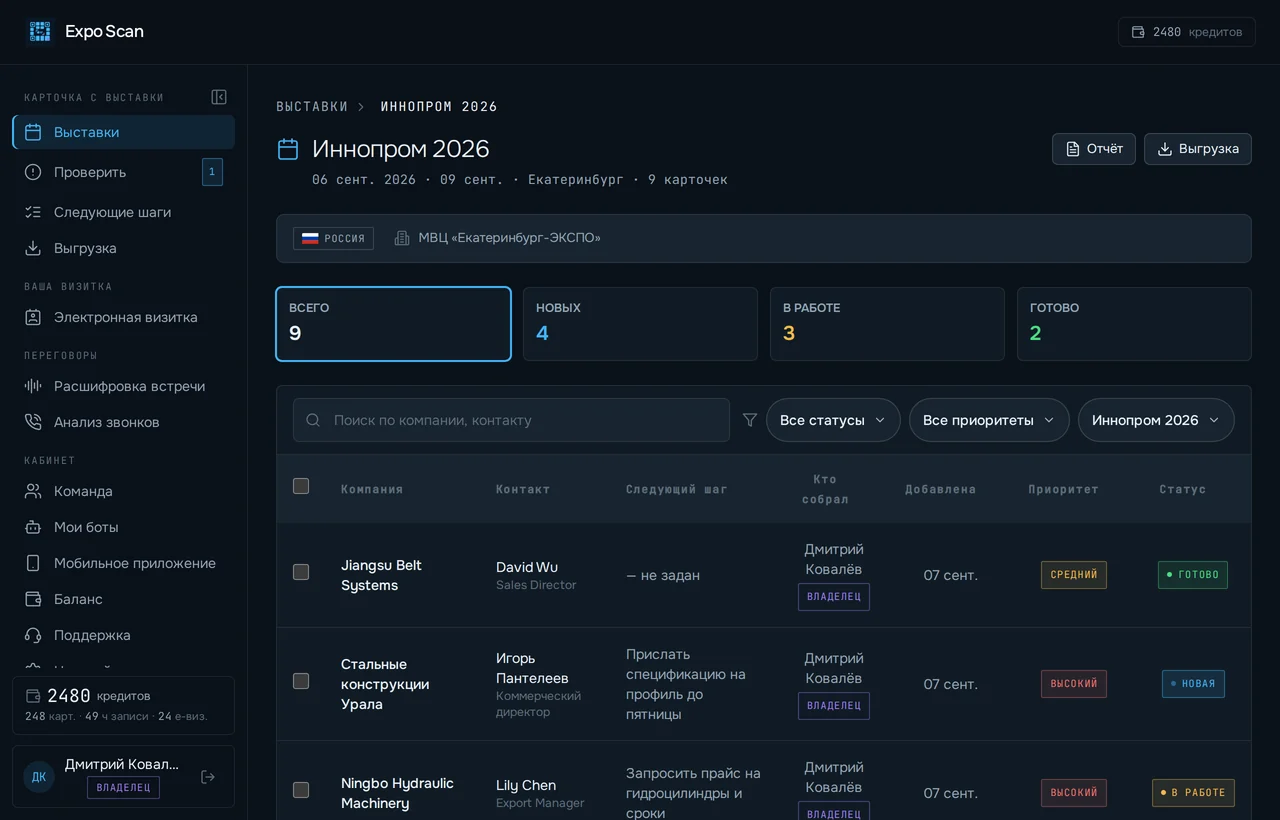The width and height of the screenshot is (1280, 820).
Task: Open Мобильное приложение page
Action: click(x=124, y=563)
